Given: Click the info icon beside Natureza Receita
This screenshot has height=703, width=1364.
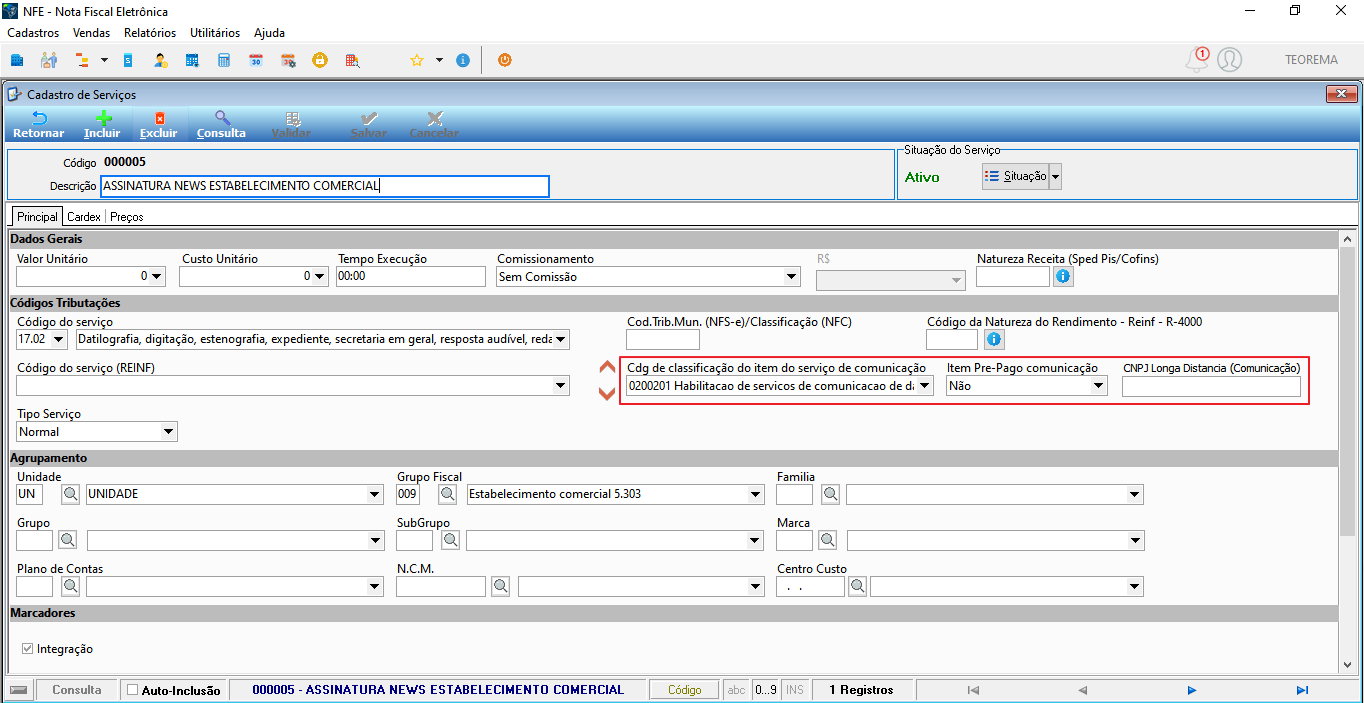Looking at the screenshot, I should click(1063, 276).
